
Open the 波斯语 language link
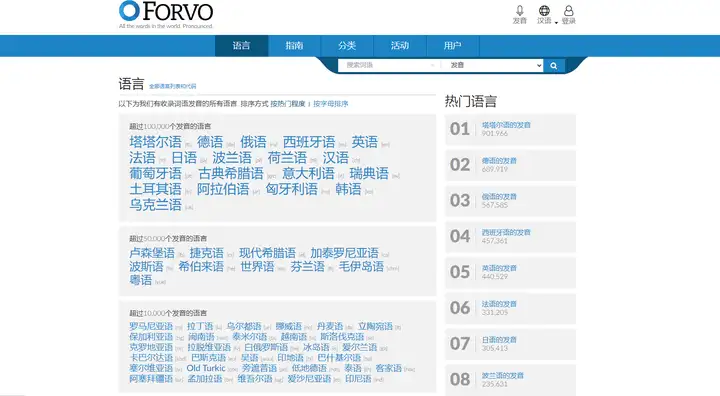pyautogui.click(x=146, y=266)
